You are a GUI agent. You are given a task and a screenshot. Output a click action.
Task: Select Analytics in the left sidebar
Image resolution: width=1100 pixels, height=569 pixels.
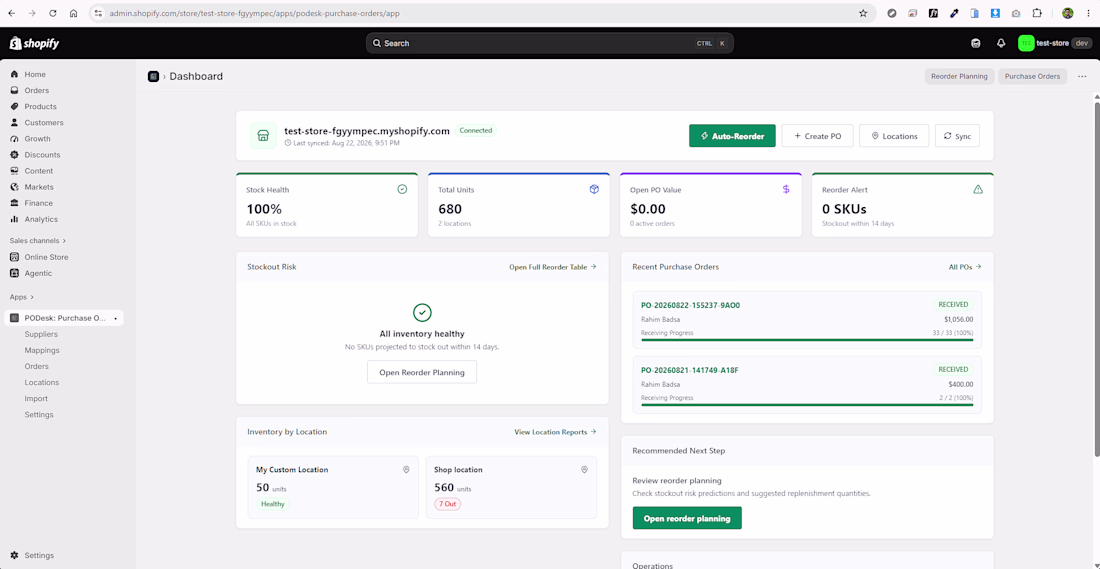click(x=41, y=219)
